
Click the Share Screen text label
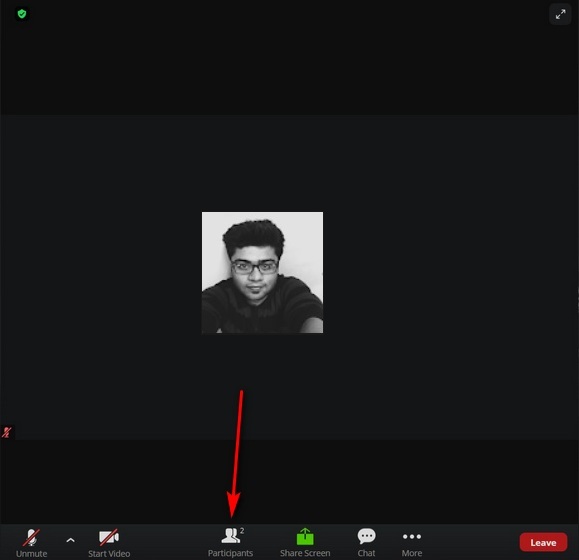coord(305,553)
